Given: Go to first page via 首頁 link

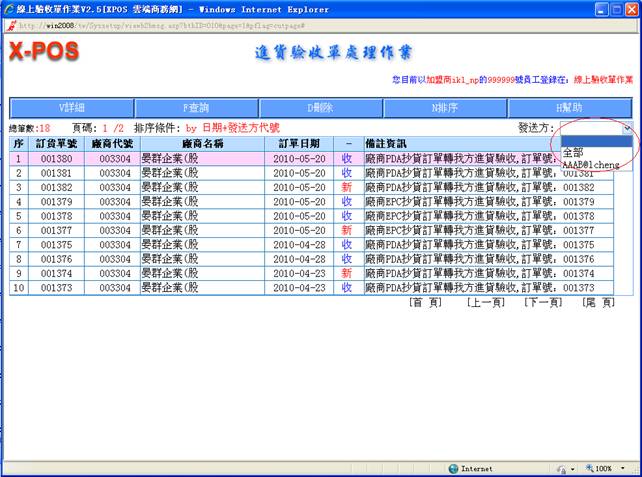Looking at the screenshot, I should pos(427,303).
